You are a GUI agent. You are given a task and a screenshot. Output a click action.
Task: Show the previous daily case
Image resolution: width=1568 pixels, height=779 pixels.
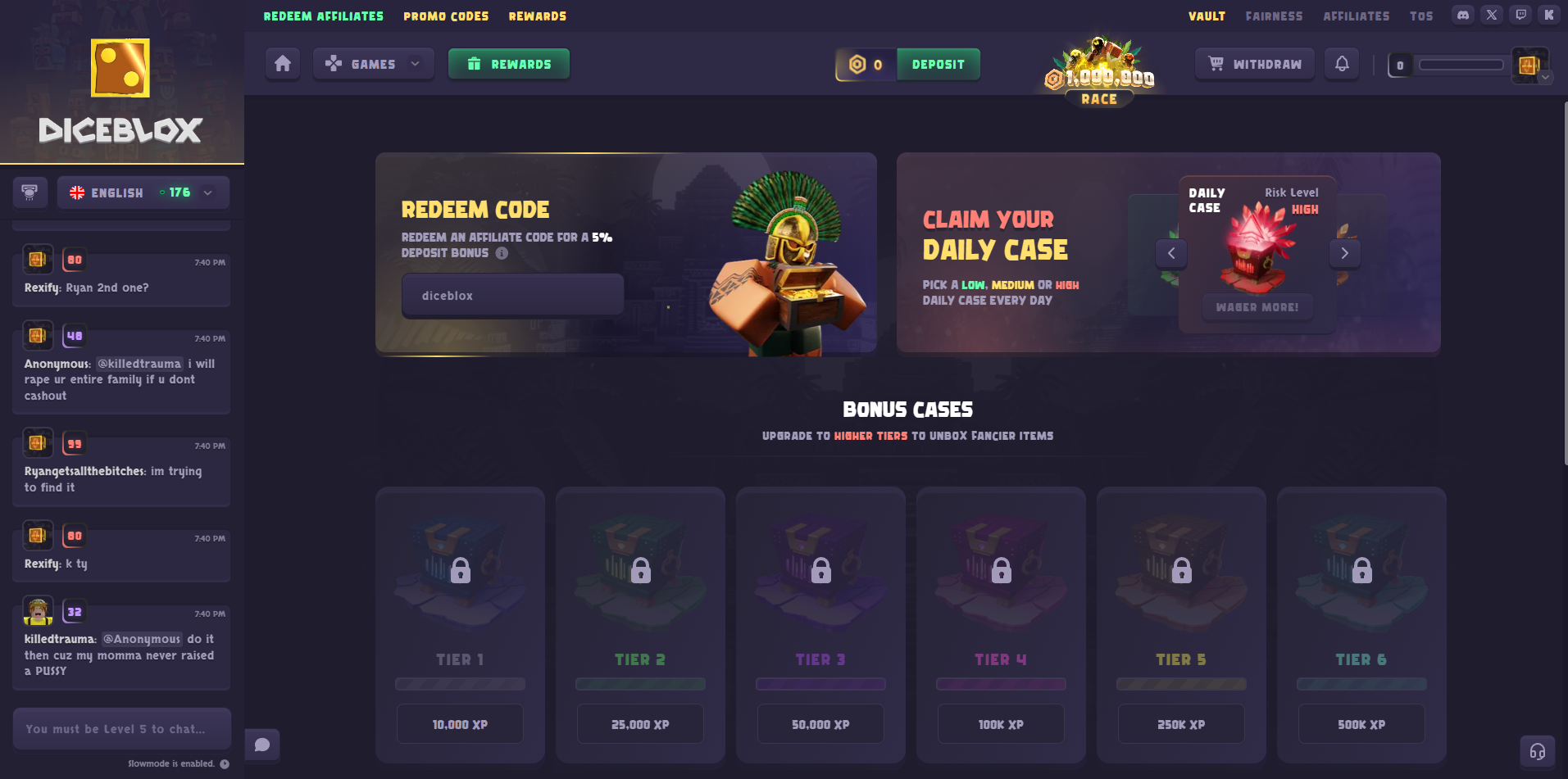point(1171,253)
